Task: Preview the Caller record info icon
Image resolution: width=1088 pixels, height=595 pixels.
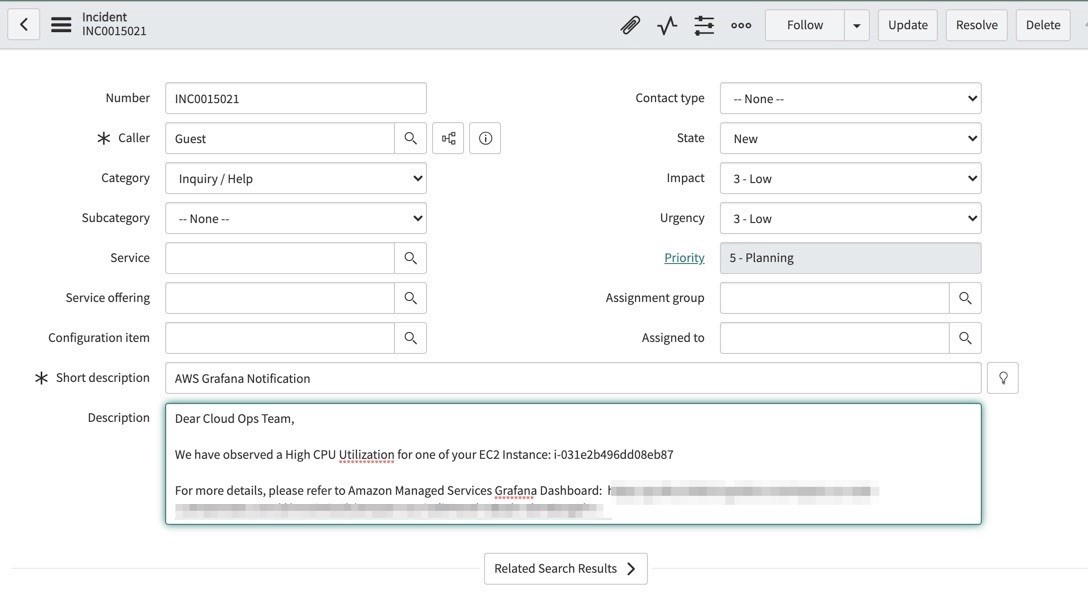Action: click(x=485, y=138)
